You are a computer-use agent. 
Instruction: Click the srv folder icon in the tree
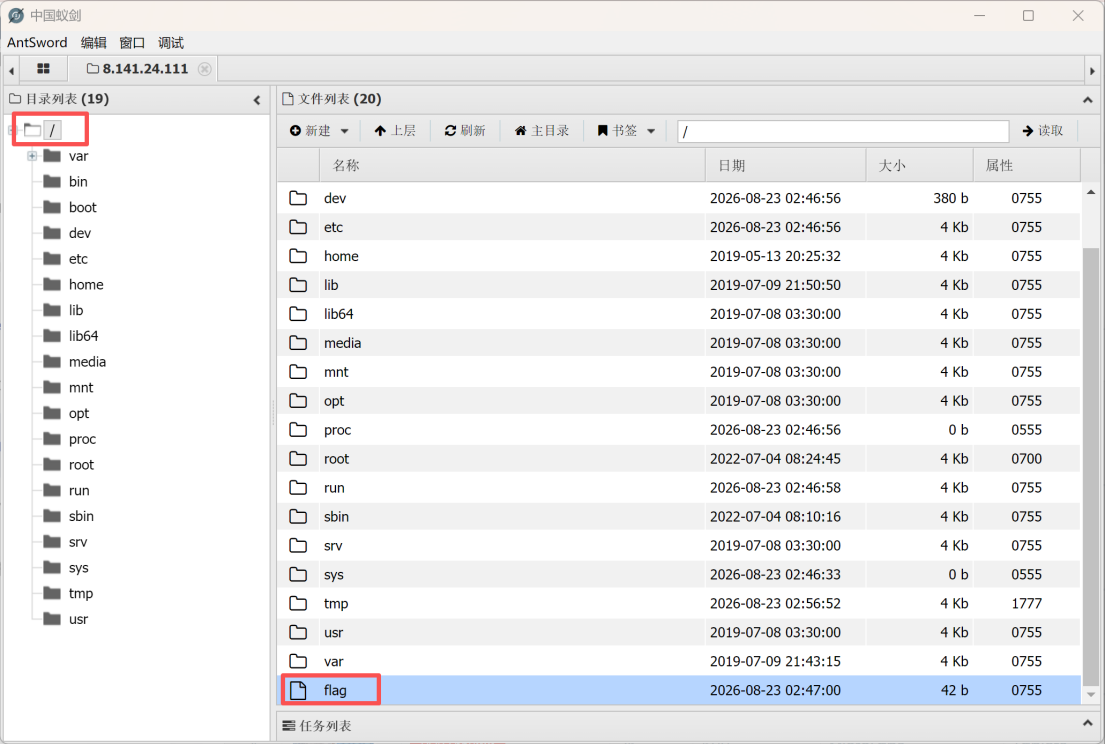click(51, 542)
